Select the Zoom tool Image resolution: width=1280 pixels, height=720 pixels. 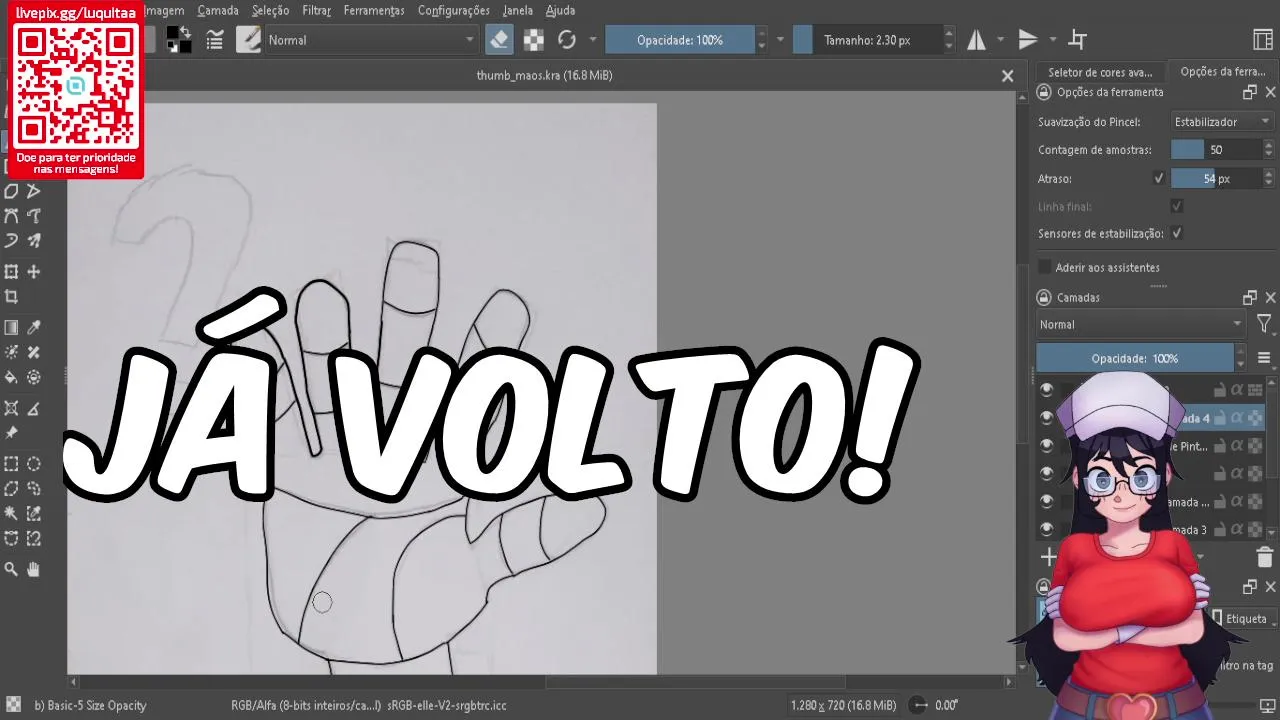click(11, 569)
